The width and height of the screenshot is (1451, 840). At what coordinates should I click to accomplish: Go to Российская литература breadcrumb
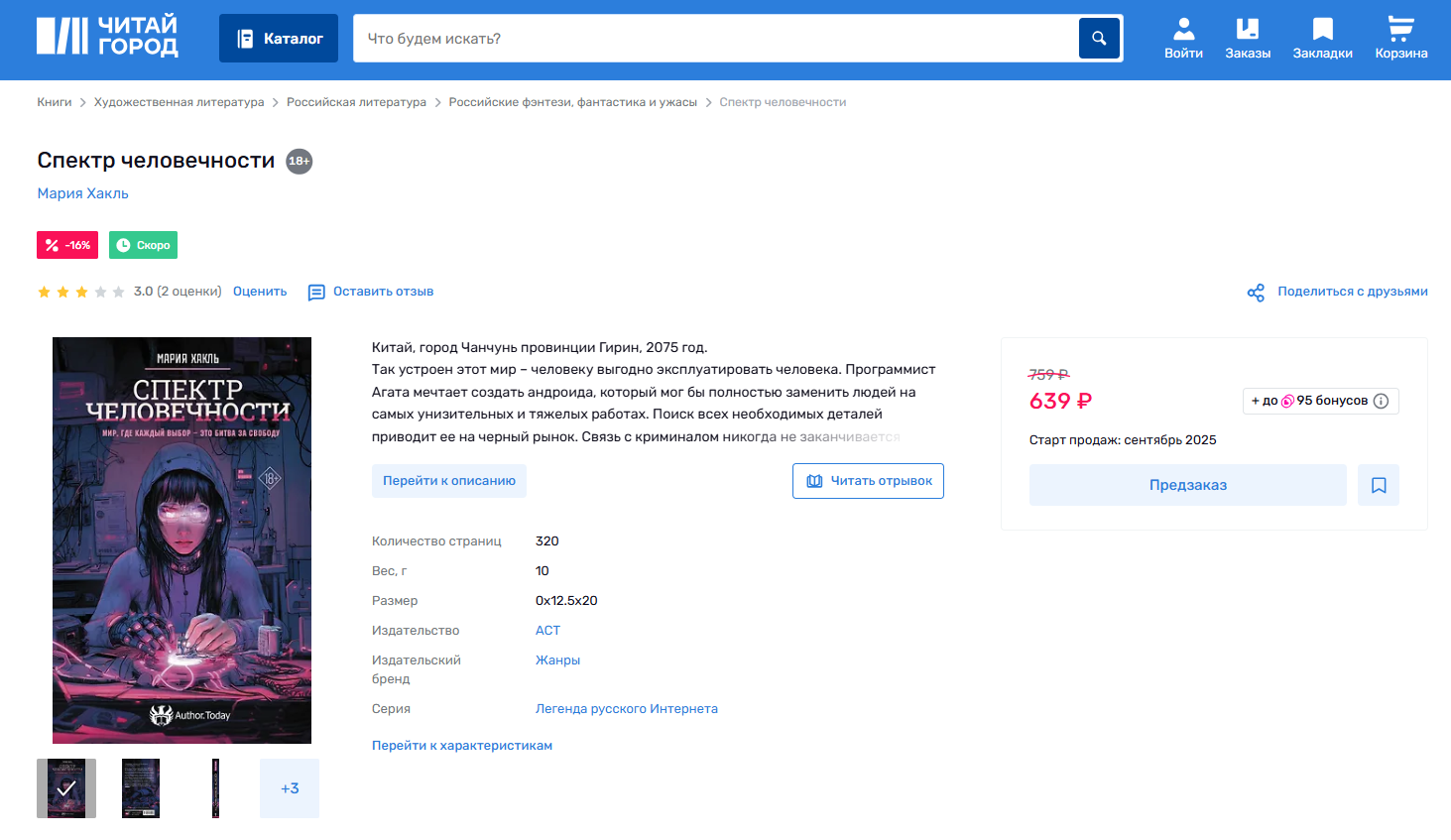(356, 102)
